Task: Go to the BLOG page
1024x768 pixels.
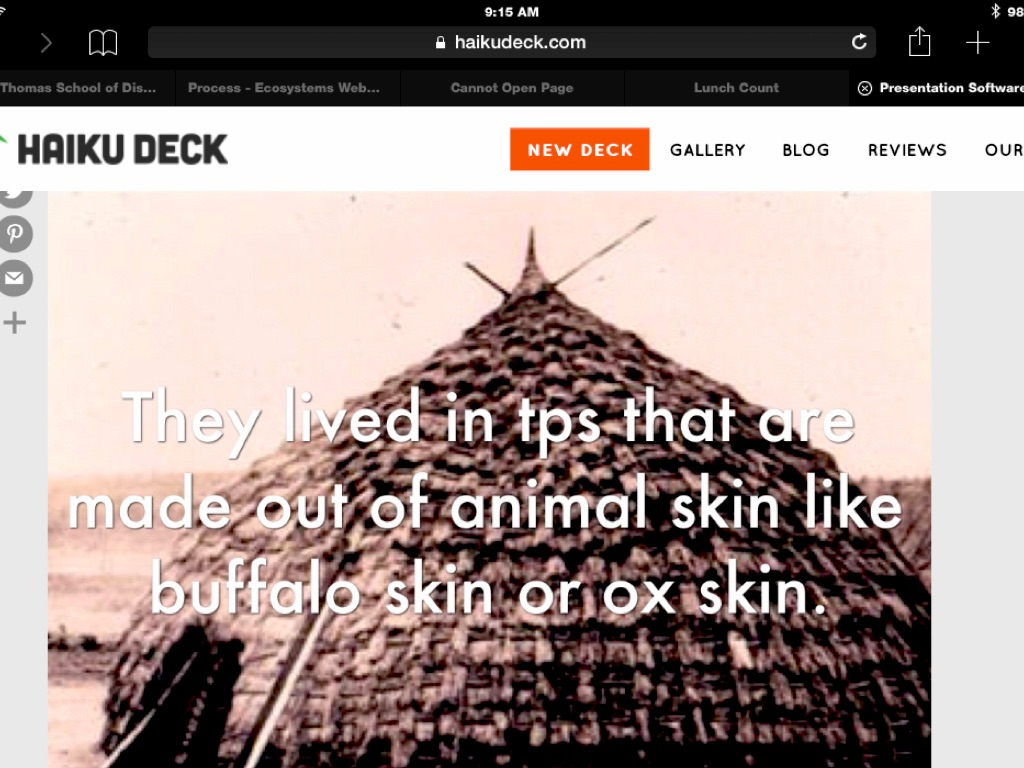Action: pos(805,150)
